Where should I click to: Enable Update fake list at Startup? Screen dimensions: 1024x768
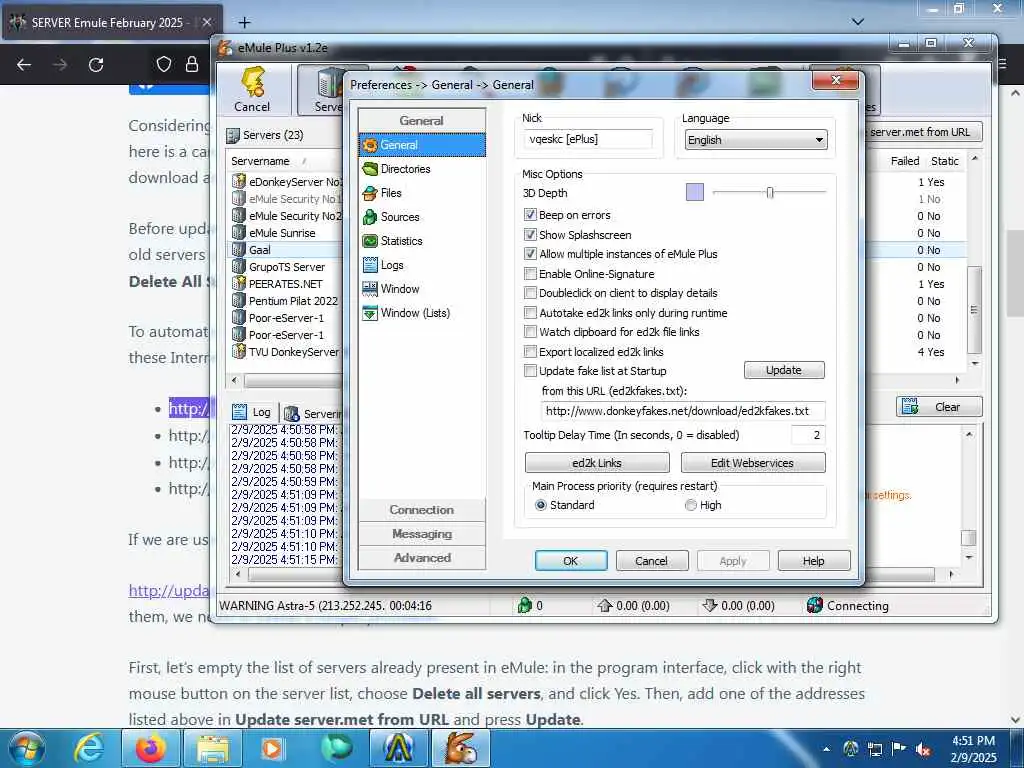(x=530, y=371)
